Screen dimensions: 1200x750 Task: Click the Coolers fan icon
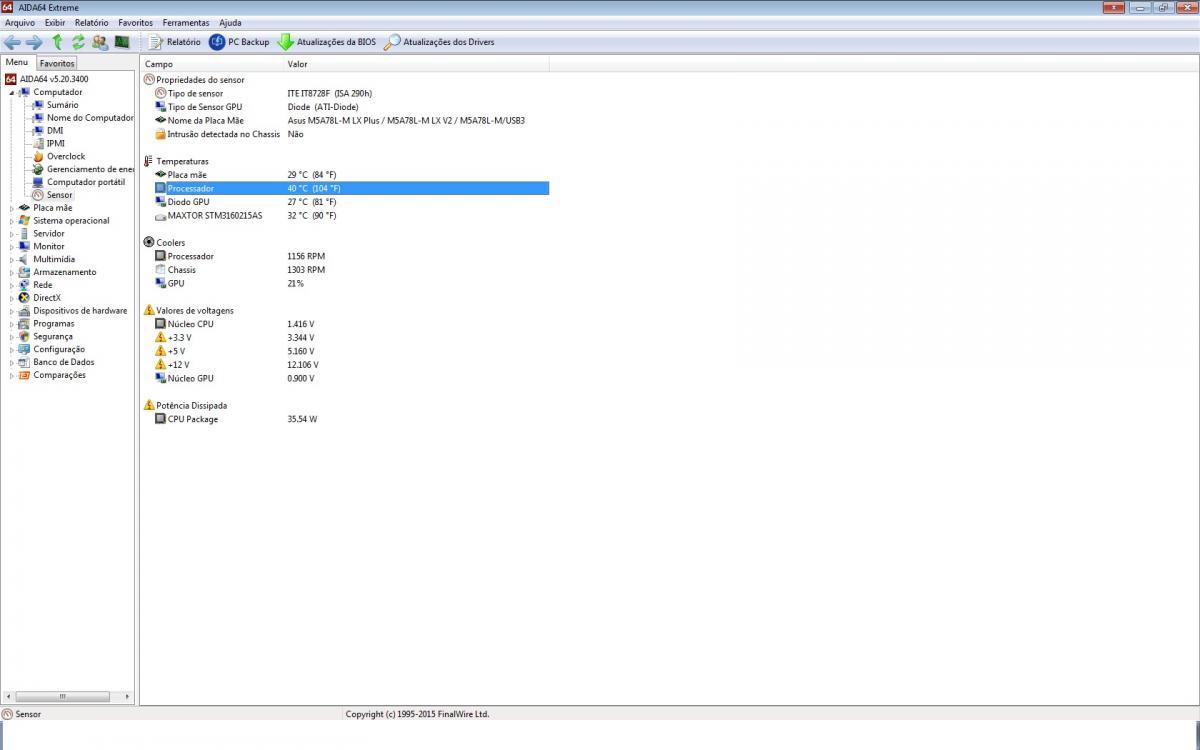(149, 243)
